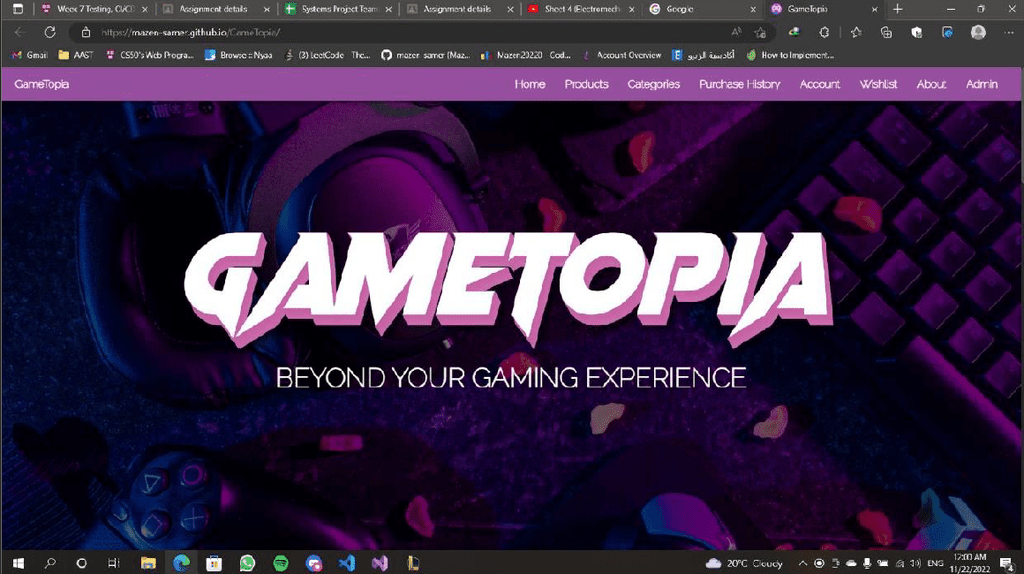Viewport: 1024px width, 574px height.
Task: Open the browser settings and more menu
Action: click(1008, 32)
